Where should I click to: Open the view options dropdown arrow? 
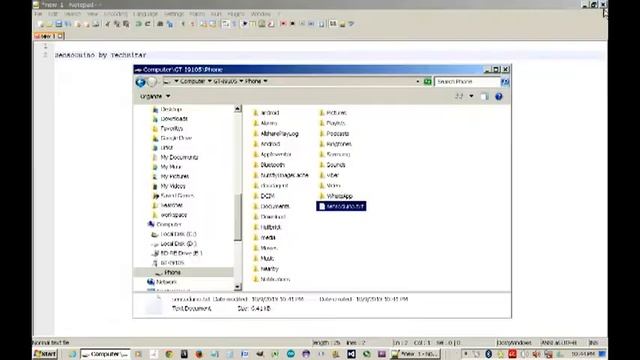[471, 96]
